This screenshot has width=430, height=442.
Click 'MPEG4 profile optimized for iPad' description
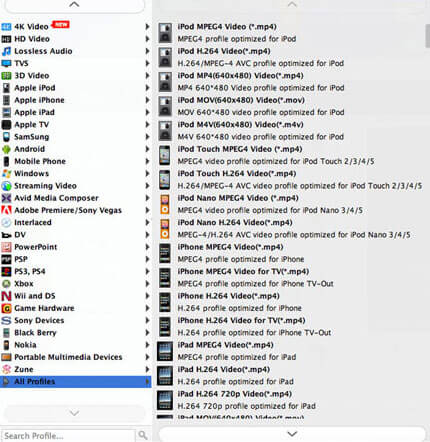(x=237, y=357)
